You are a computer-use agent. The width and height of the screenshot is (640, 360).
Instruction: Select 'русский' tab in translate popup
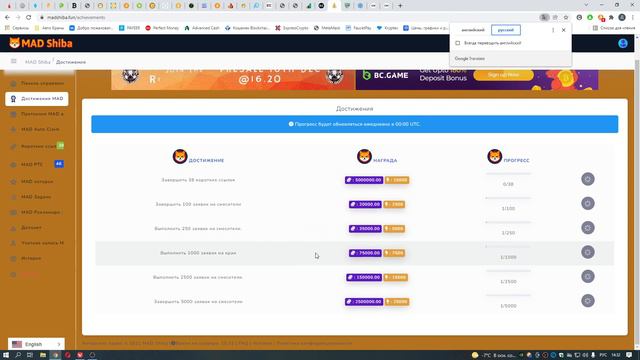click(x=506, y=30)
